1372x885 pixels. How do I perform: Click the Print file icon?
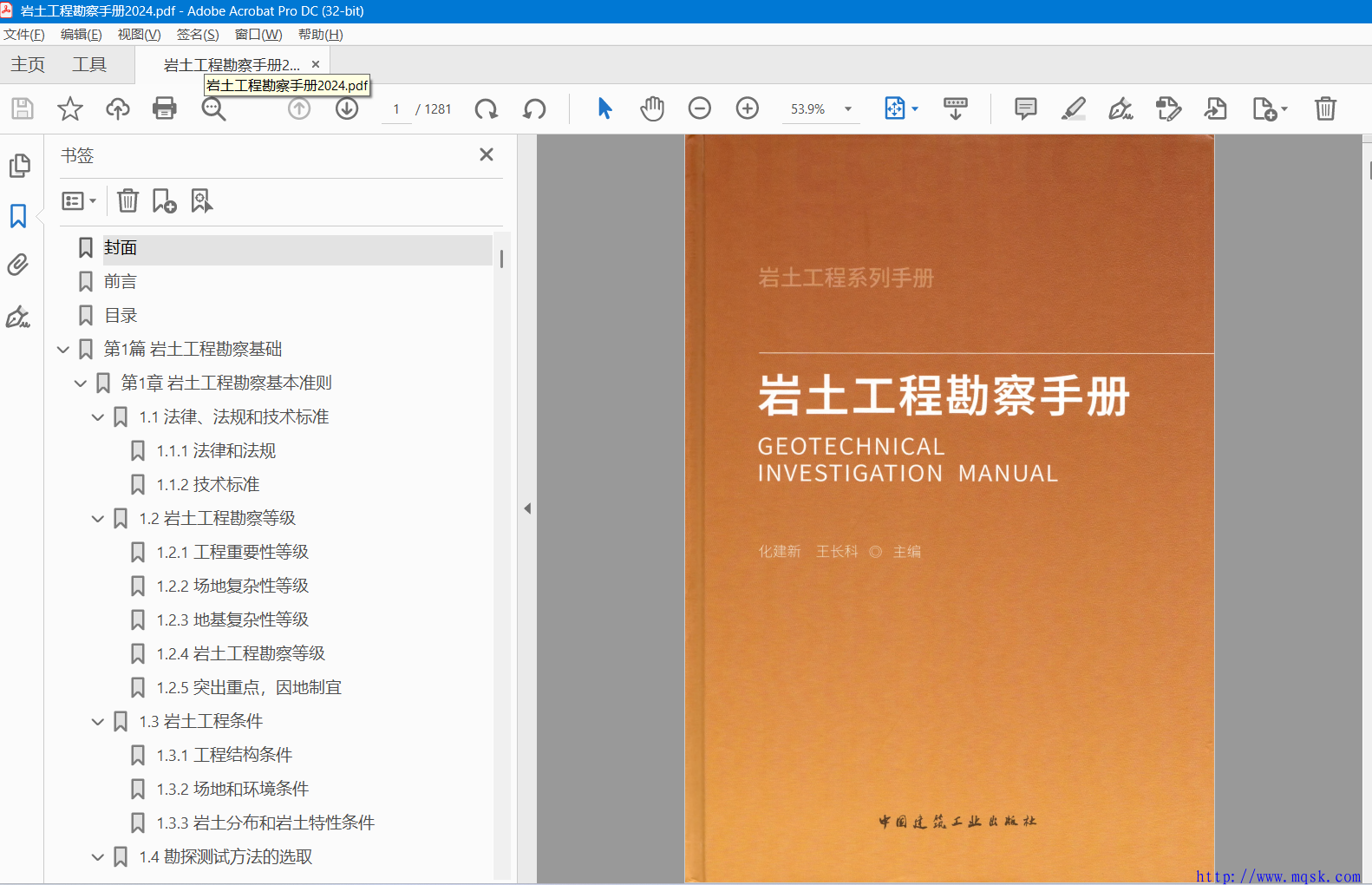[164, 108]
